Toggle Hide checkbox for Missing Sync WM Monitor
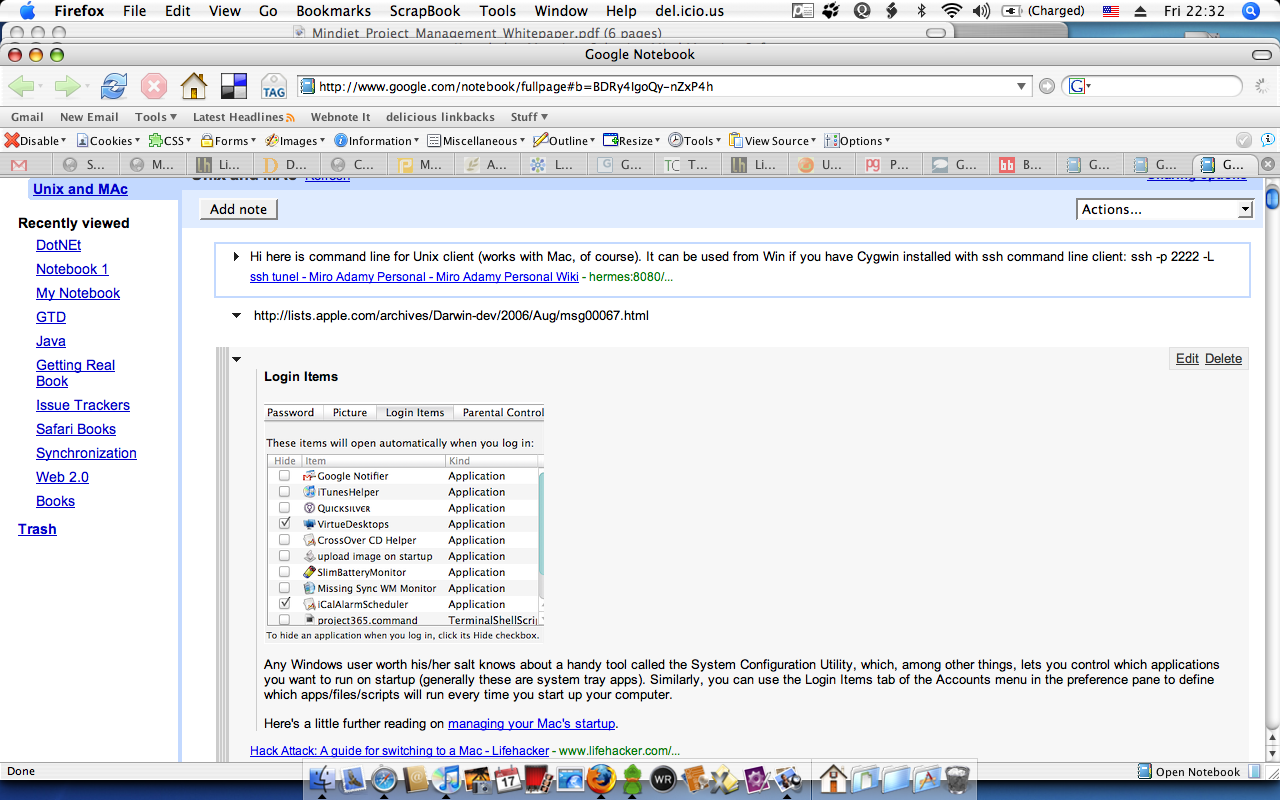This screenshot has width=1280, height=800. click(285, 588)
